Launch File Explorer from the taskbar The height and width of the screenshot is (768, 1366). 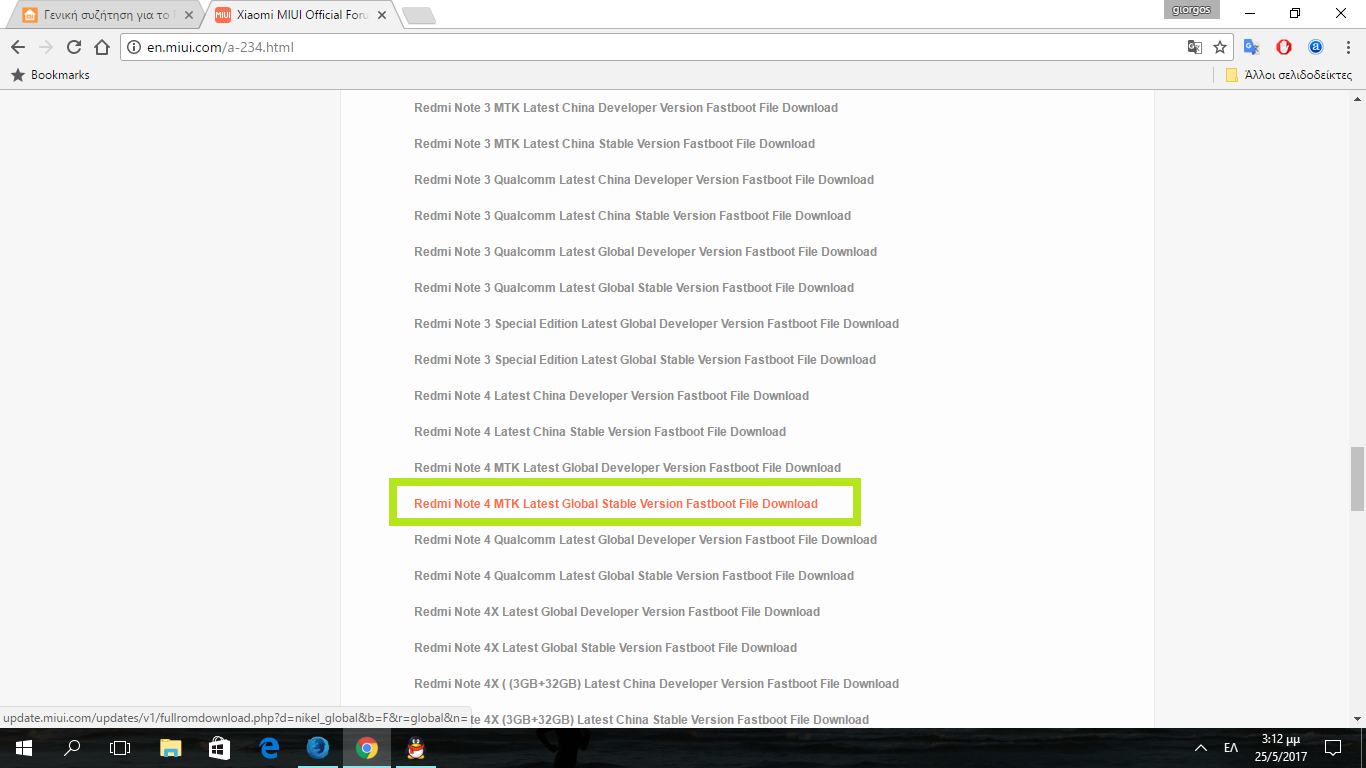pos(171,748)
